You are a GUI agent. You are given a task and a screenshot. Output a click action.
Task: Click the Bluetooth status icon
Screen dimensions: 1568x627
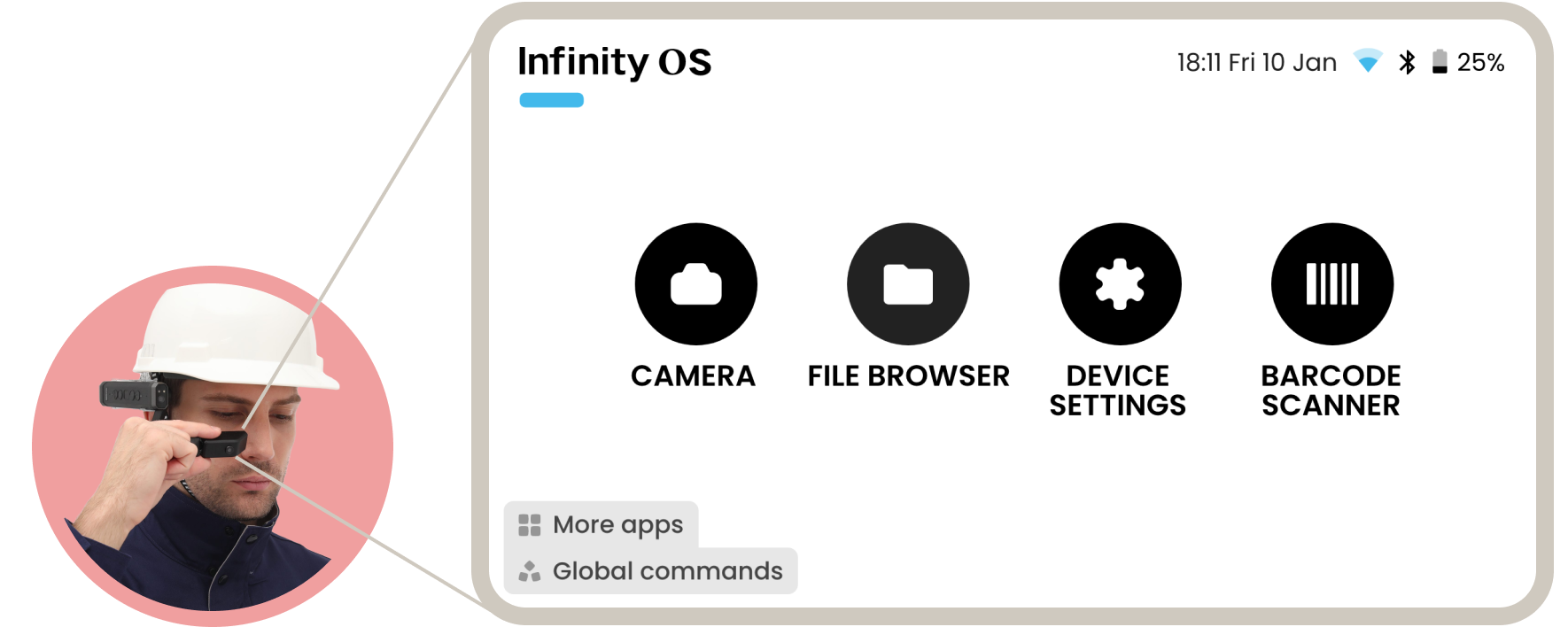1407,62
